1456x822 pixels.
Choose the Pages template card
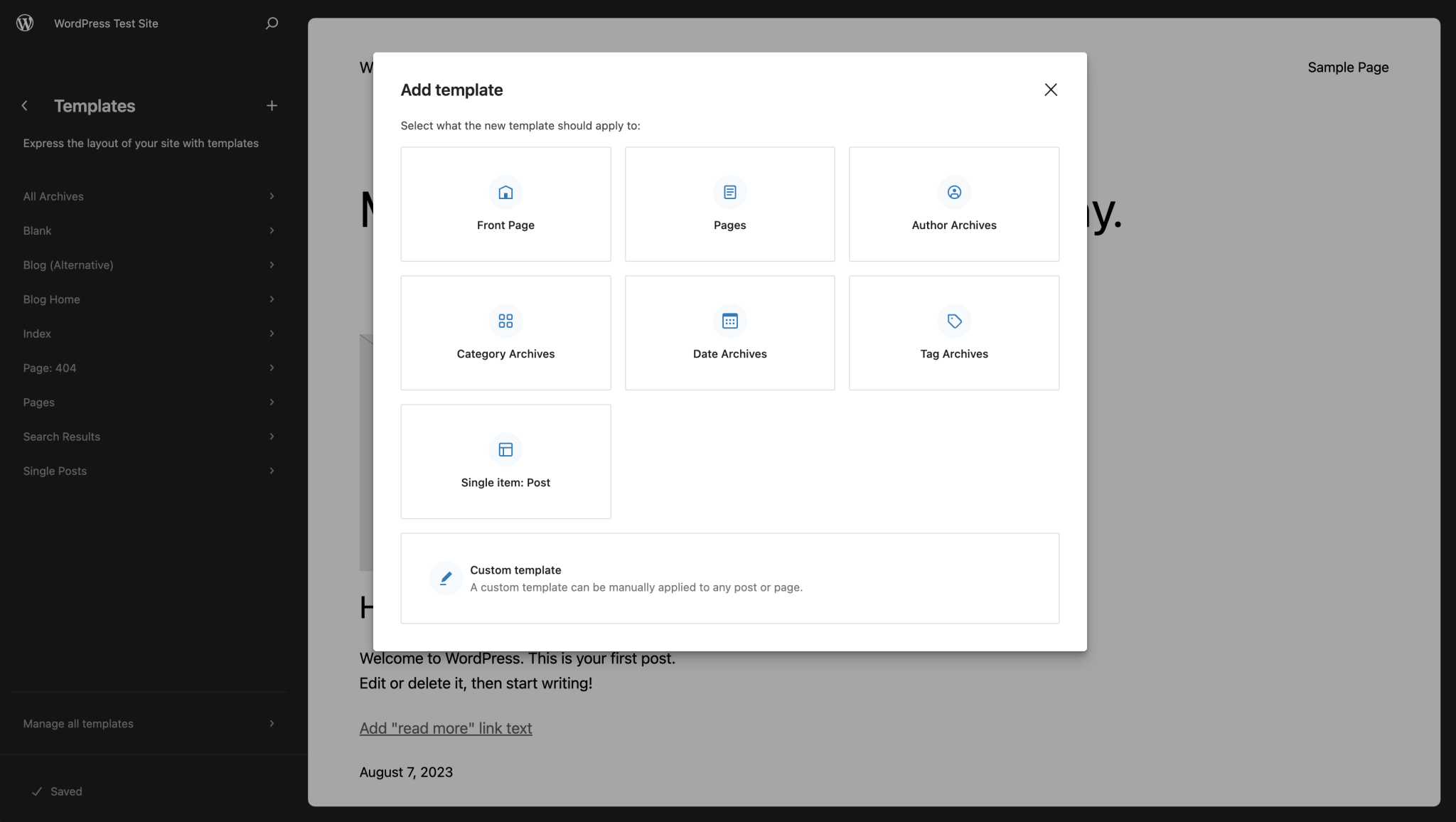click(729, 204)
